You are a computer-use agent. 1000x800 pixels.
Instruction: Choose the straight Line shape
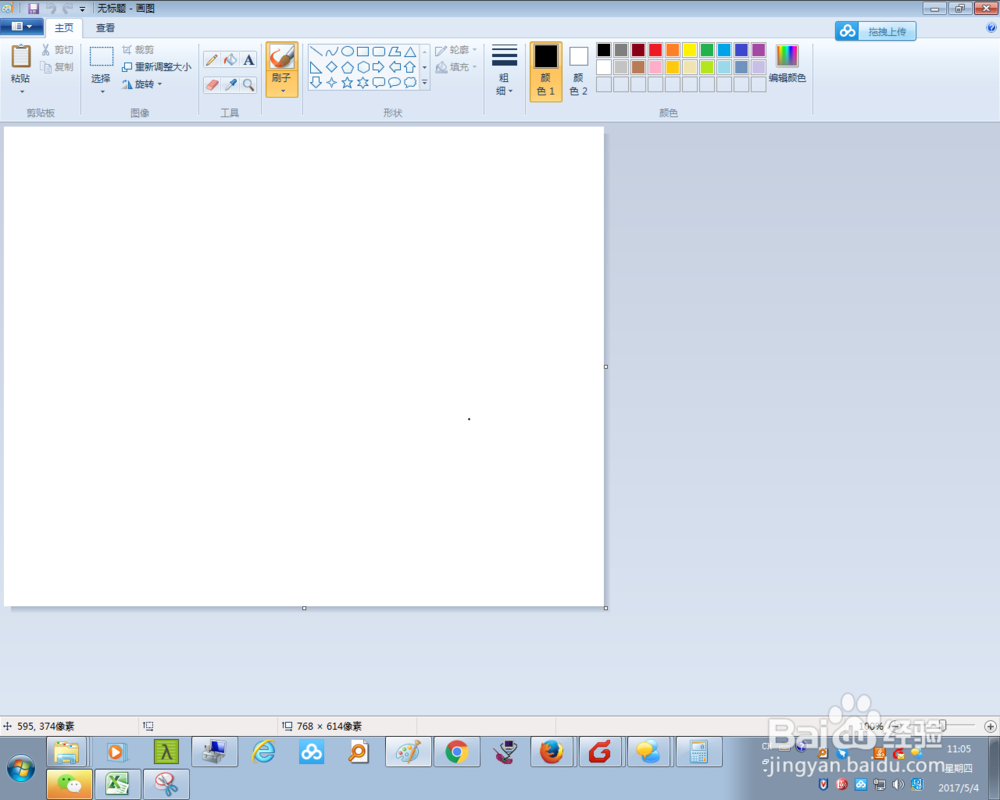(316, 52)
